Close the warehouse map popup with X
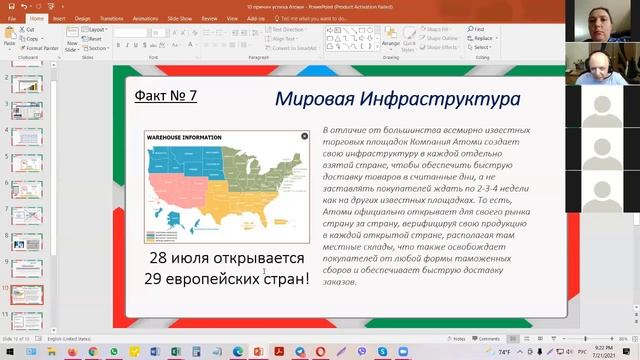The image size is (640, 360). [x=304, y=136]
